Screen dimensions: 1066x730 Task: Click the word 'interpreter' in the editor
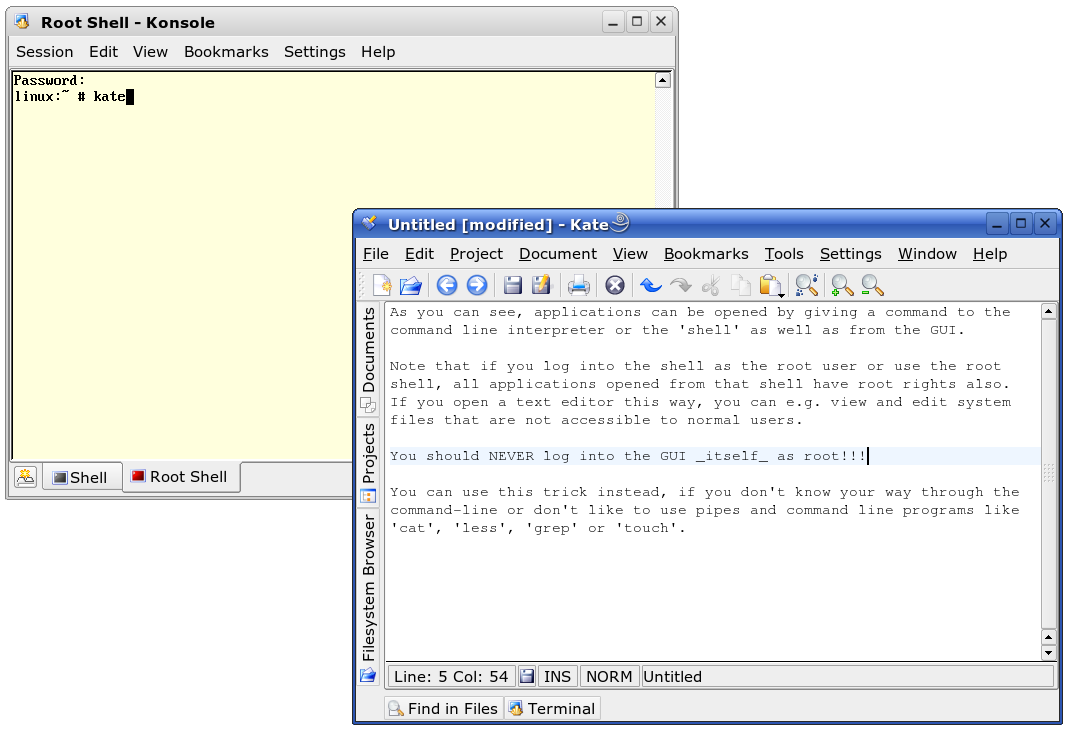pos(556,330)
